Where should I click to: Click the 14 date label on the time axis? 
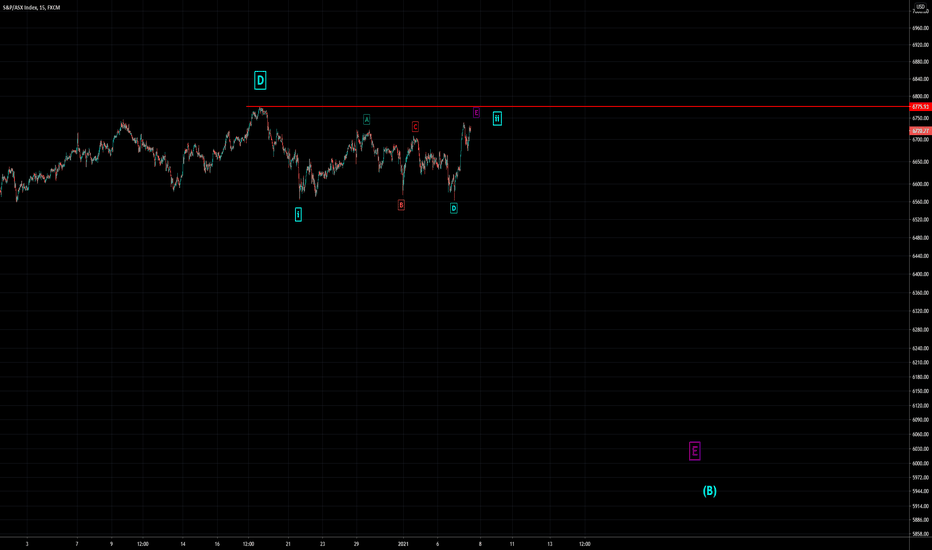point(182,543)
